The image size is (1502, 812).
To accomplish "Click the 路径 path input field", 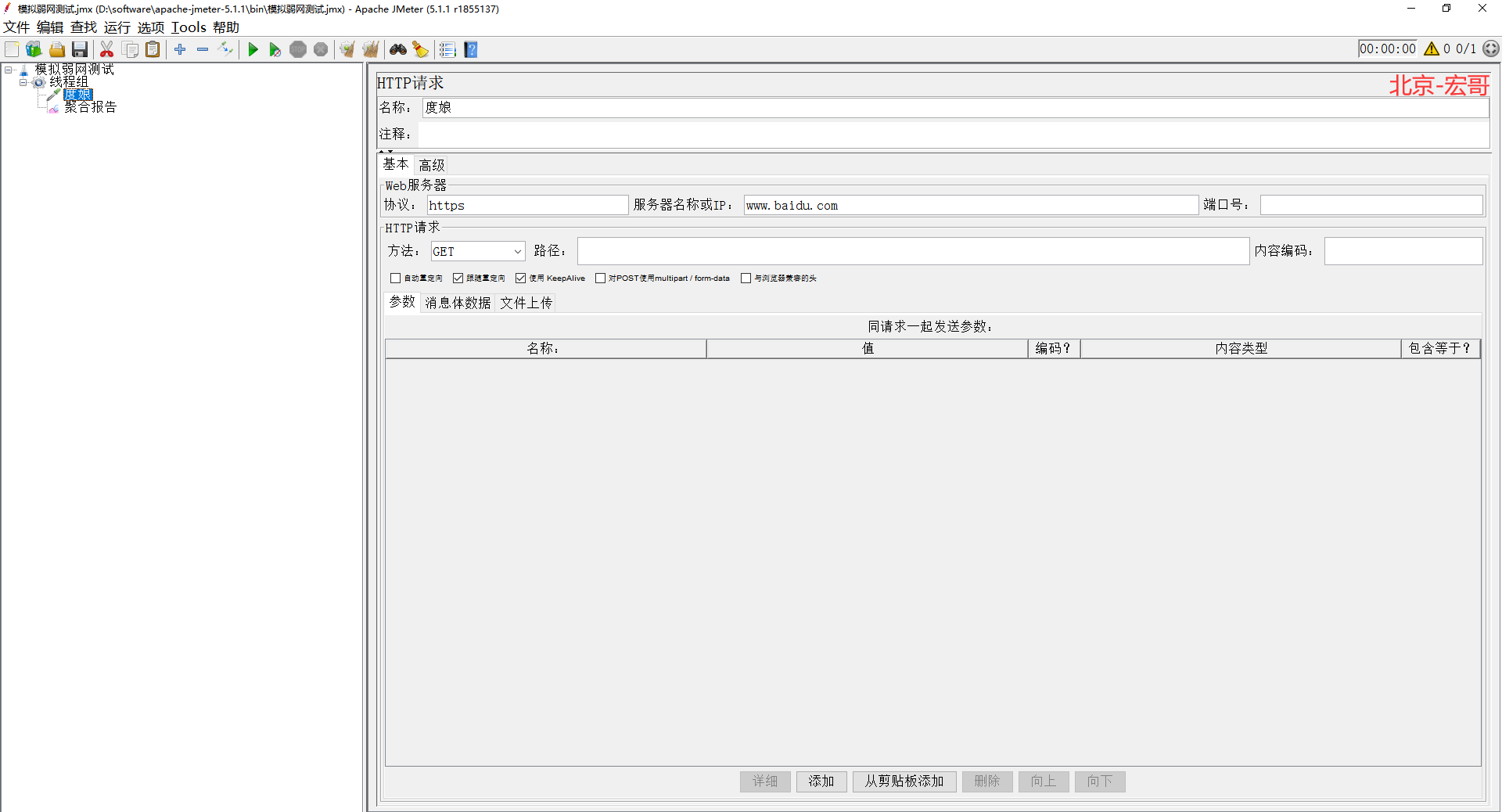I will coord(913,251).
